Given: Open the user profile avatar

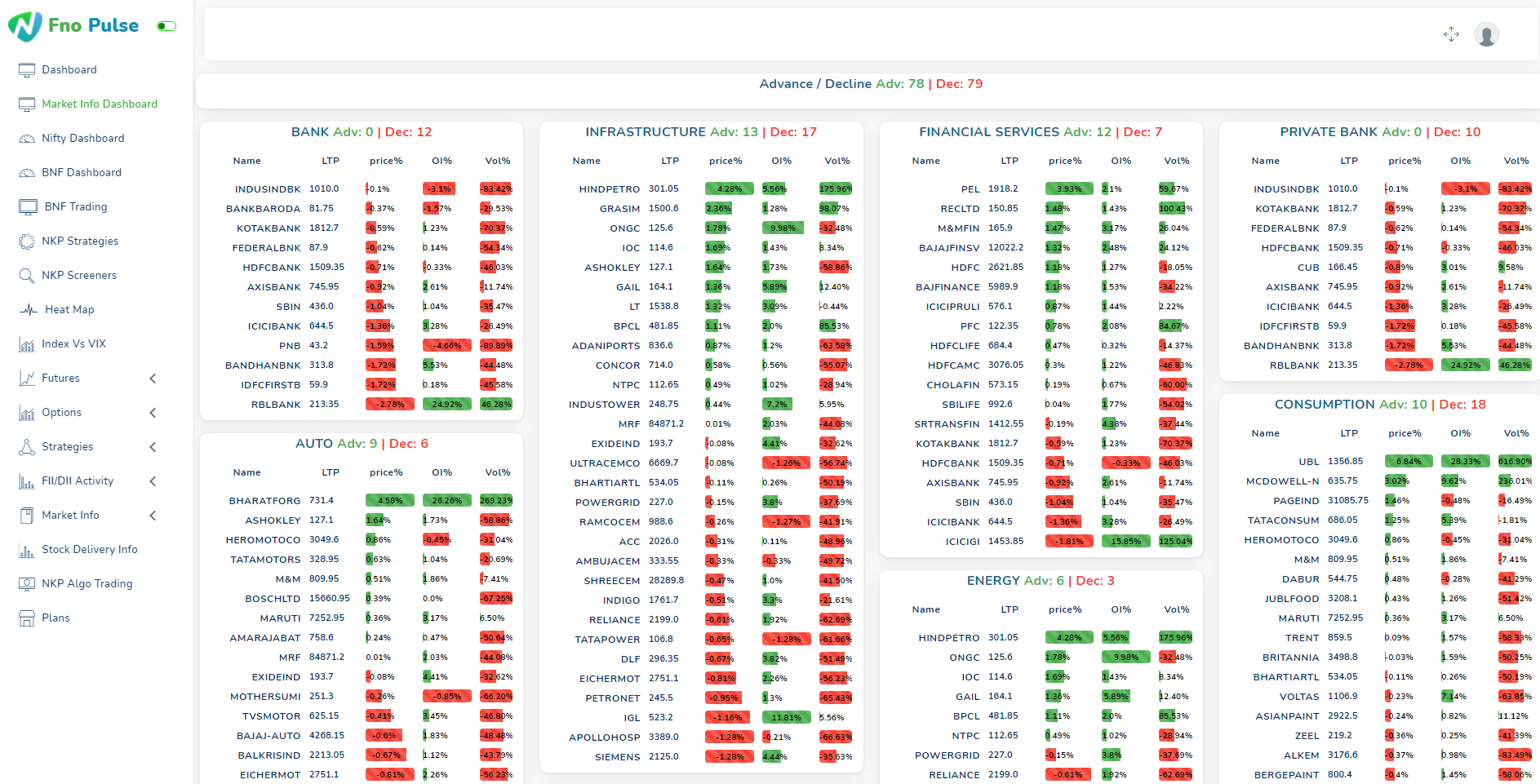Looking at the screenshot, I should point(1486,34).
